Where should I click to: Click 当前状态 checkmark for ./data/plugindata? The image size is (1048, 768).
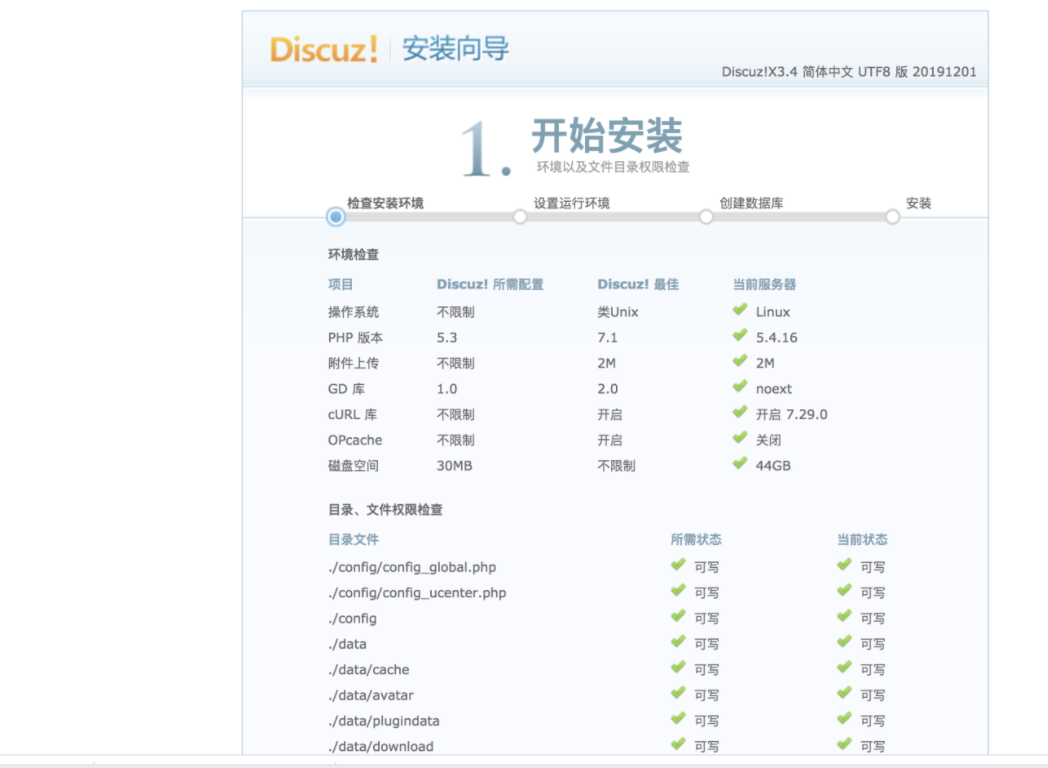844,719
